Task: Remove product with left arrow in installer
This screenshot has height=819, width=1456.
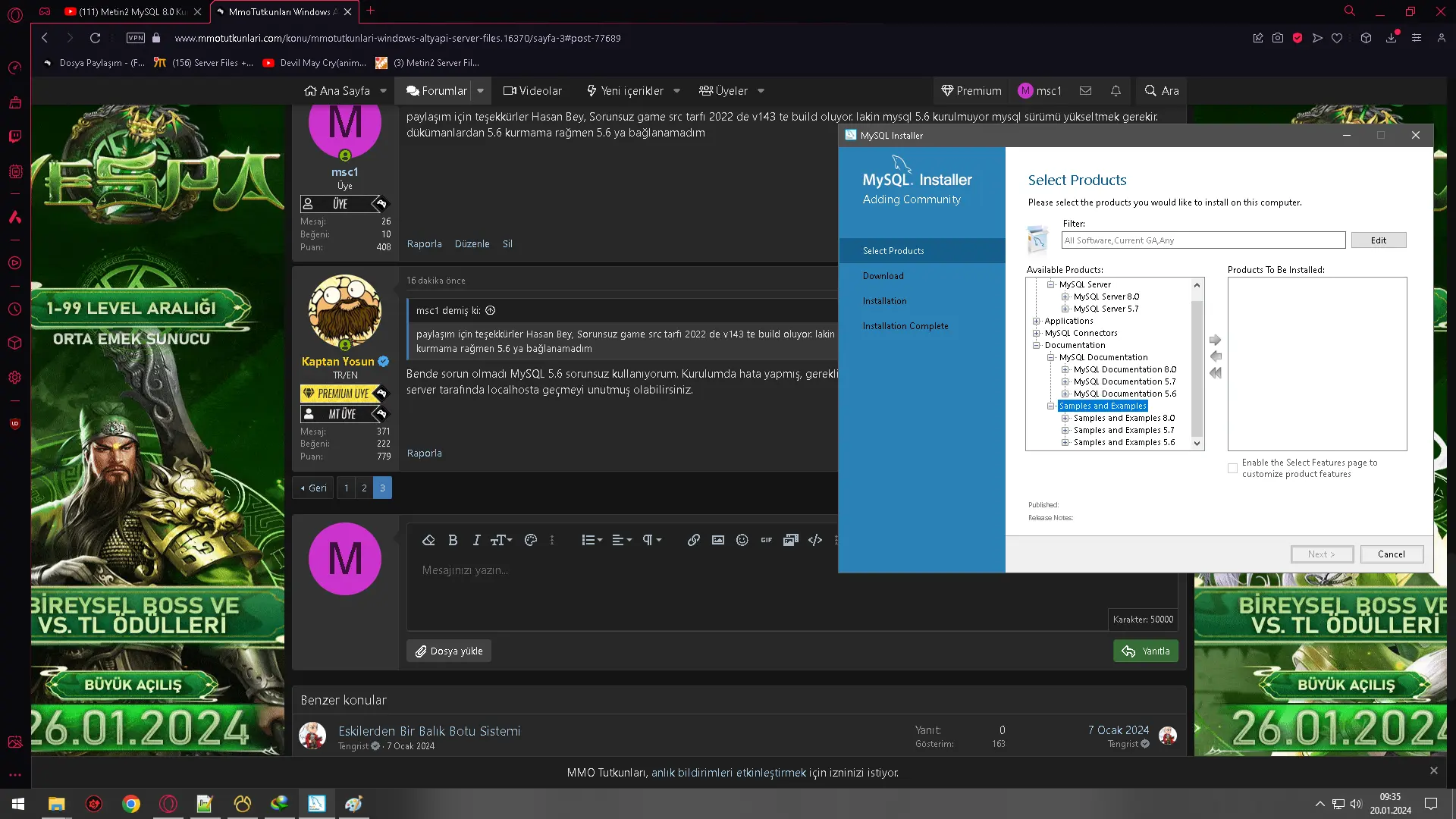Action: tap(1216, 356)
